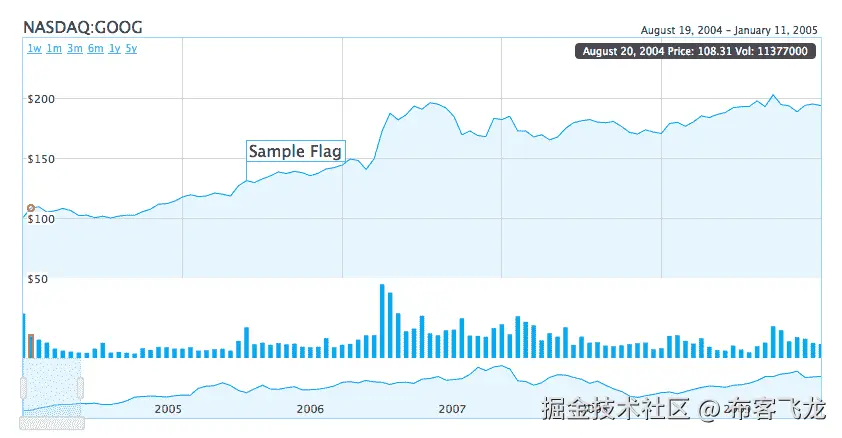Screen dimensions: 842x438
Task: Click the tallest volume bar
Action: [382, 321]
